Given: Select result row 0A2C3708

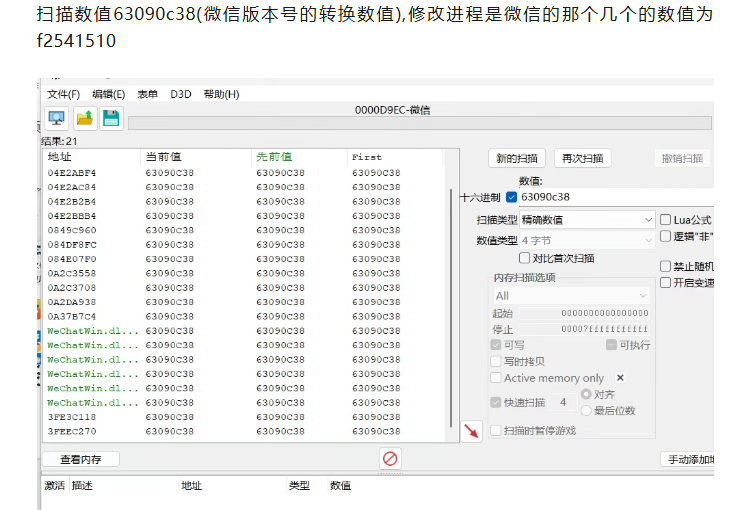Looking at the screenshot, I should tap(245, 288).
